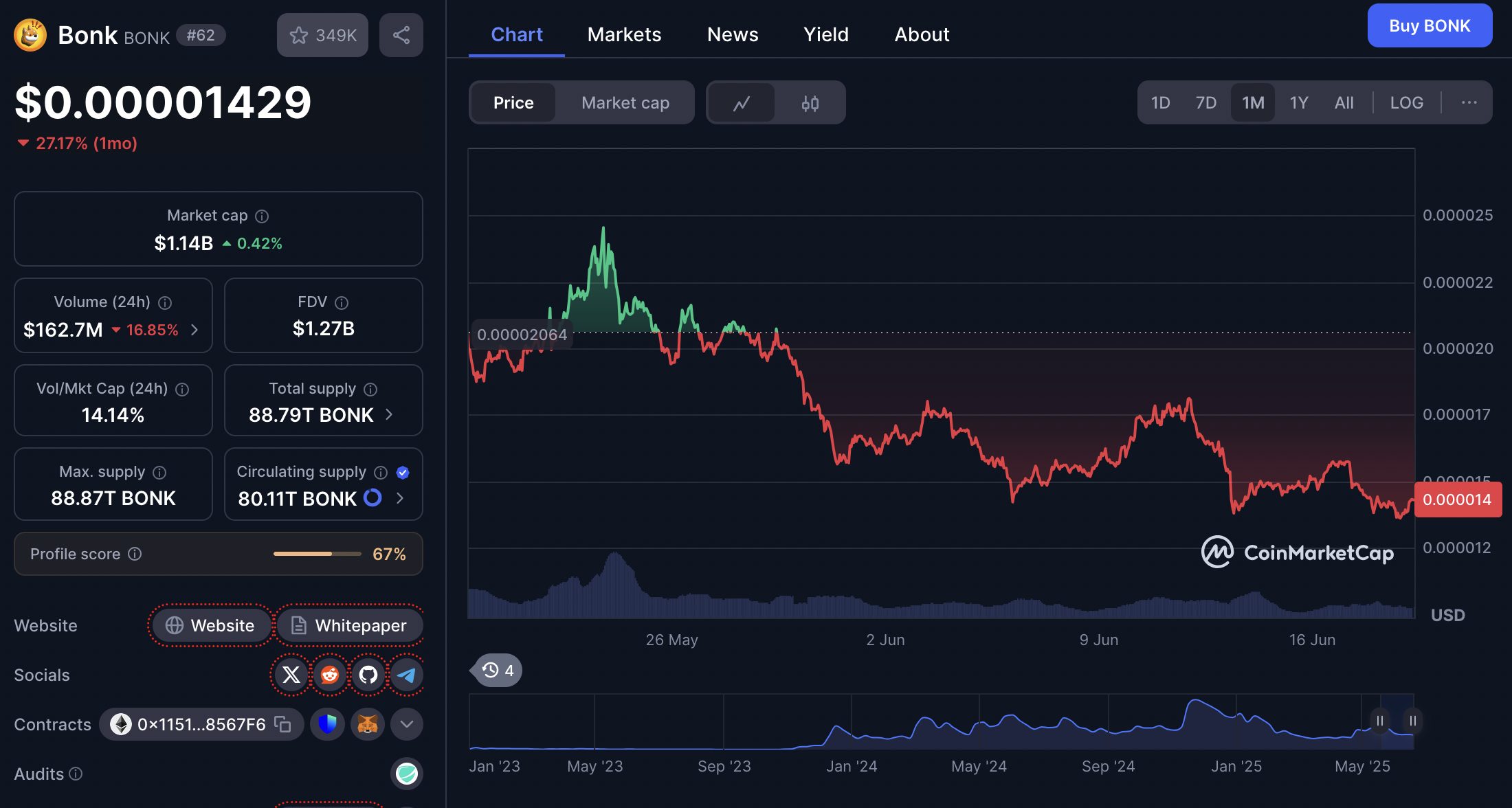Toggle LOG scale on chart
Viewport: 1512px width, 808px height.
[x=1406, y=103]
